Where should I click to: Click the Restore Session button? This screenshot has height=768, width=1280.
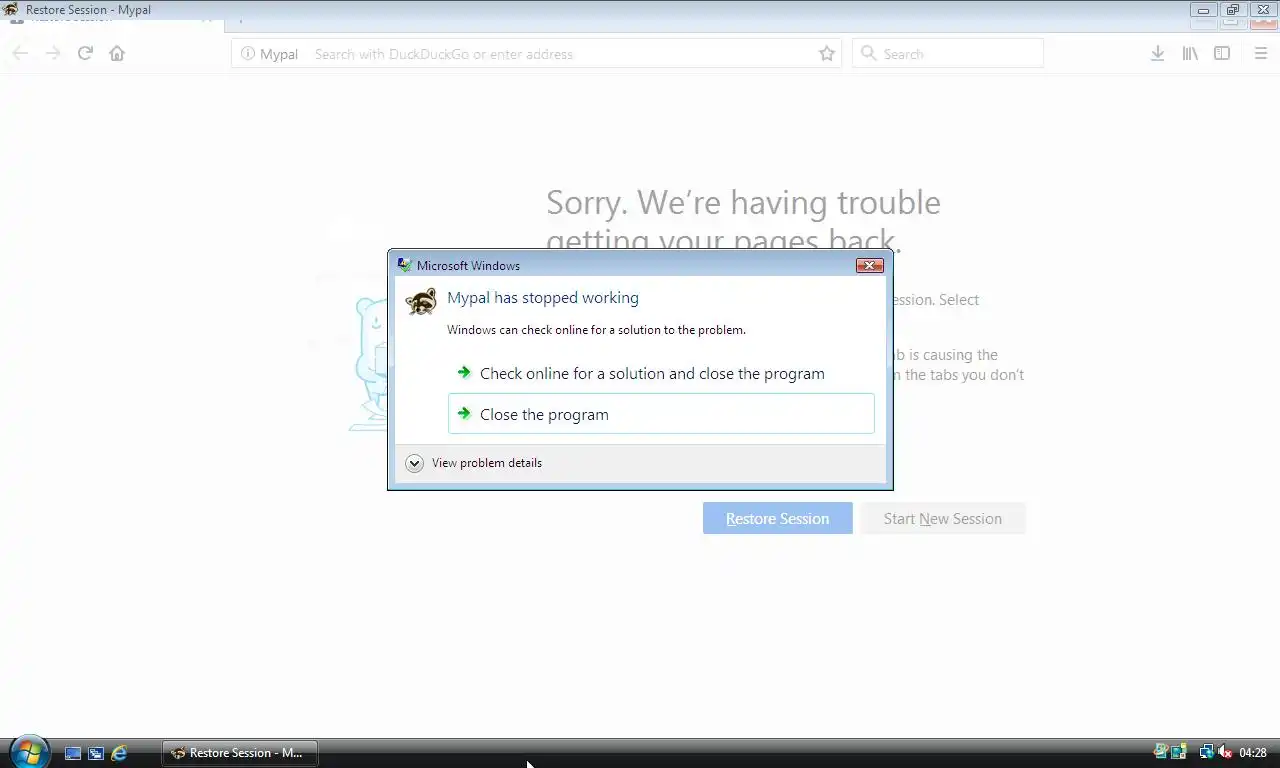point(777,518)
